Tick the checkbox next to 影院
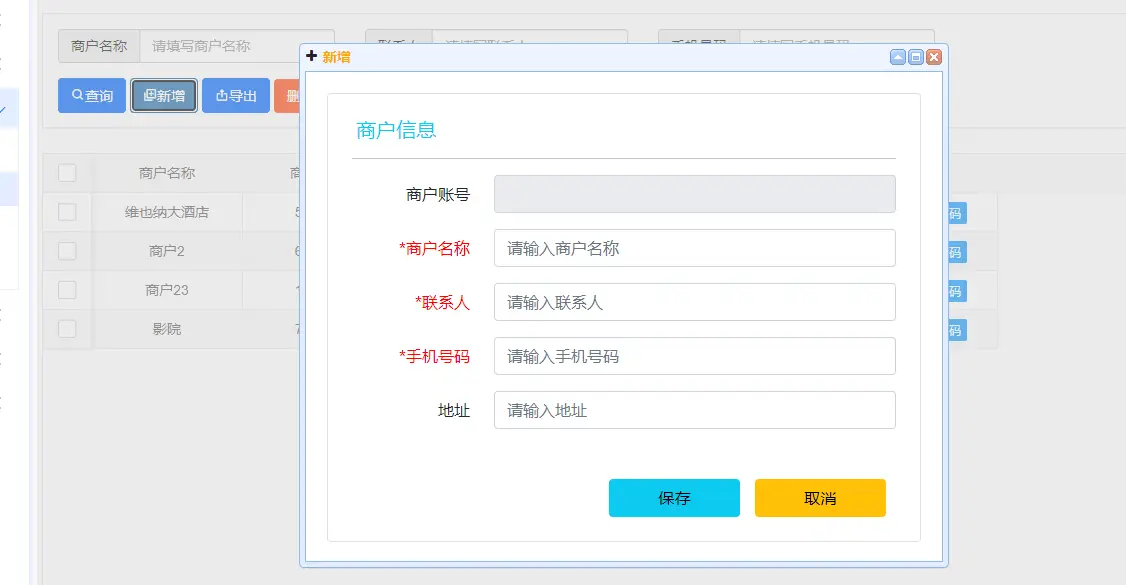 point(67,329)
